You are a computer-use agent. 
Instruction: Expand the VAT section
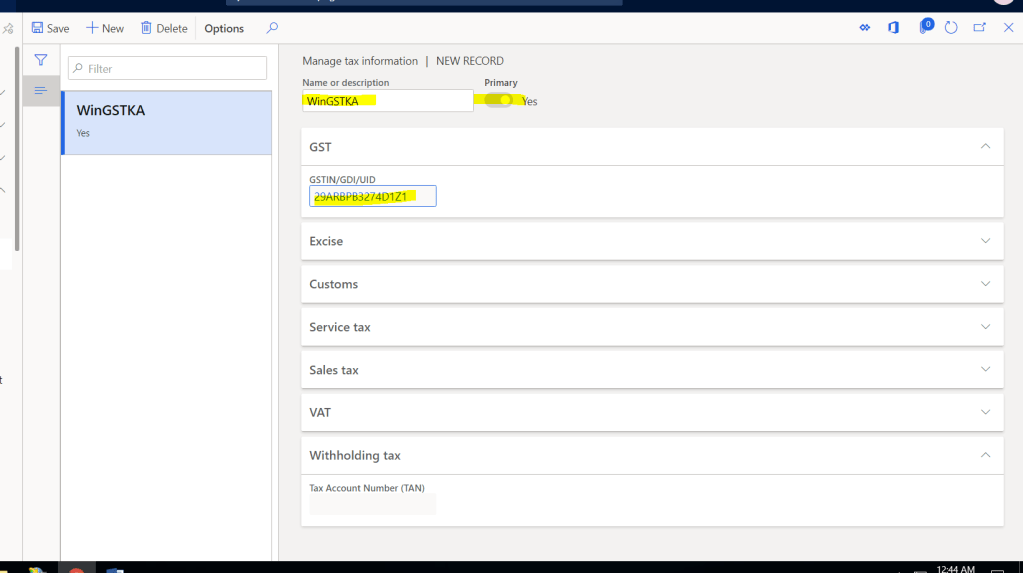(985, 412)
